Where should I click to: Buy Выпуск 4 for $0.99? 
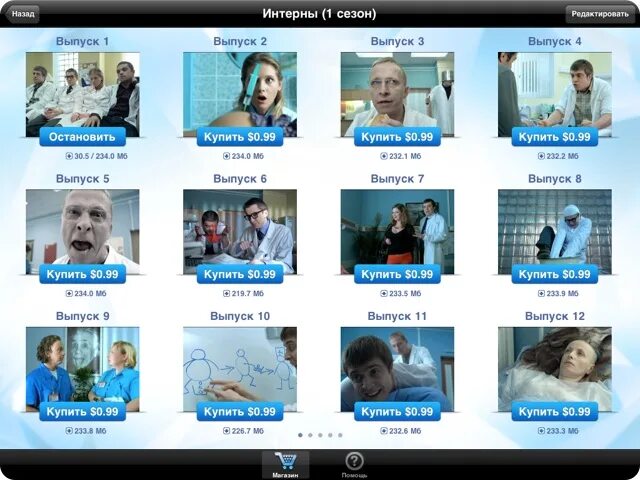(x=555, y=137)
